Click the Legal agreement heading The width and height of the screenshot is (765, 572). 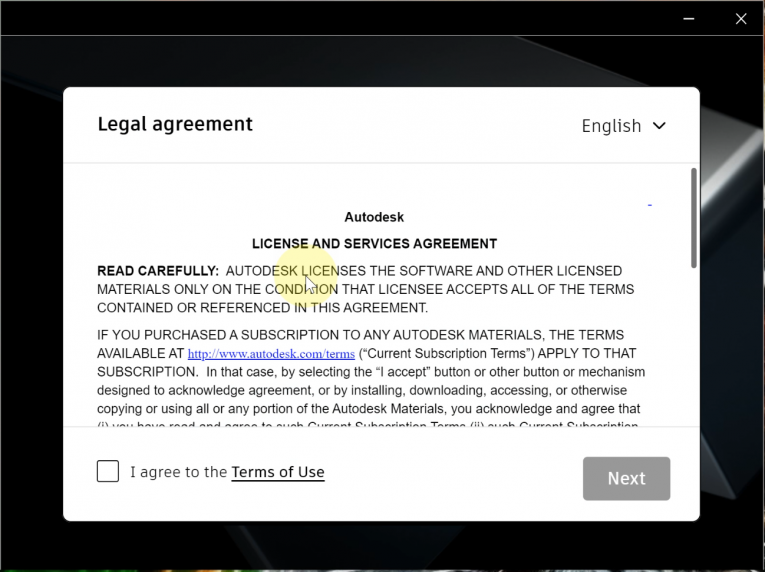point(175,124)
